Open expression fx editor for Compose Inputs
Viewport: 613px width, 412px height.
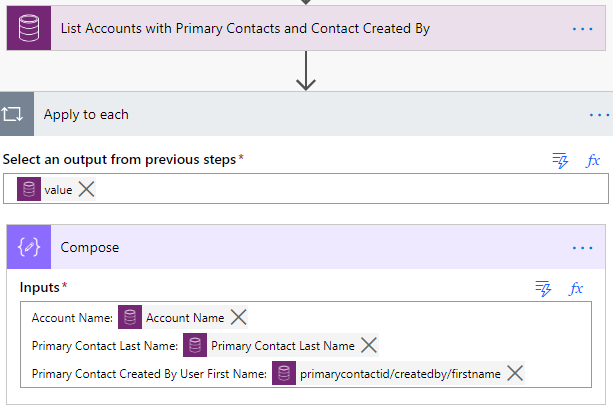tap(576, 288)
